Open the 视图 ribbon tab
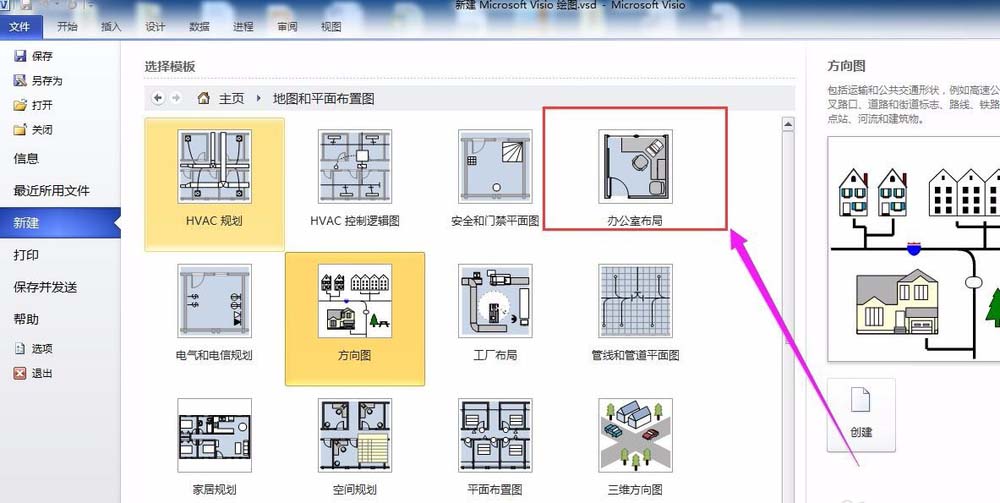The height and width of the screenshot is (503, 1000). pyautogui.click(x=331, y=27)
